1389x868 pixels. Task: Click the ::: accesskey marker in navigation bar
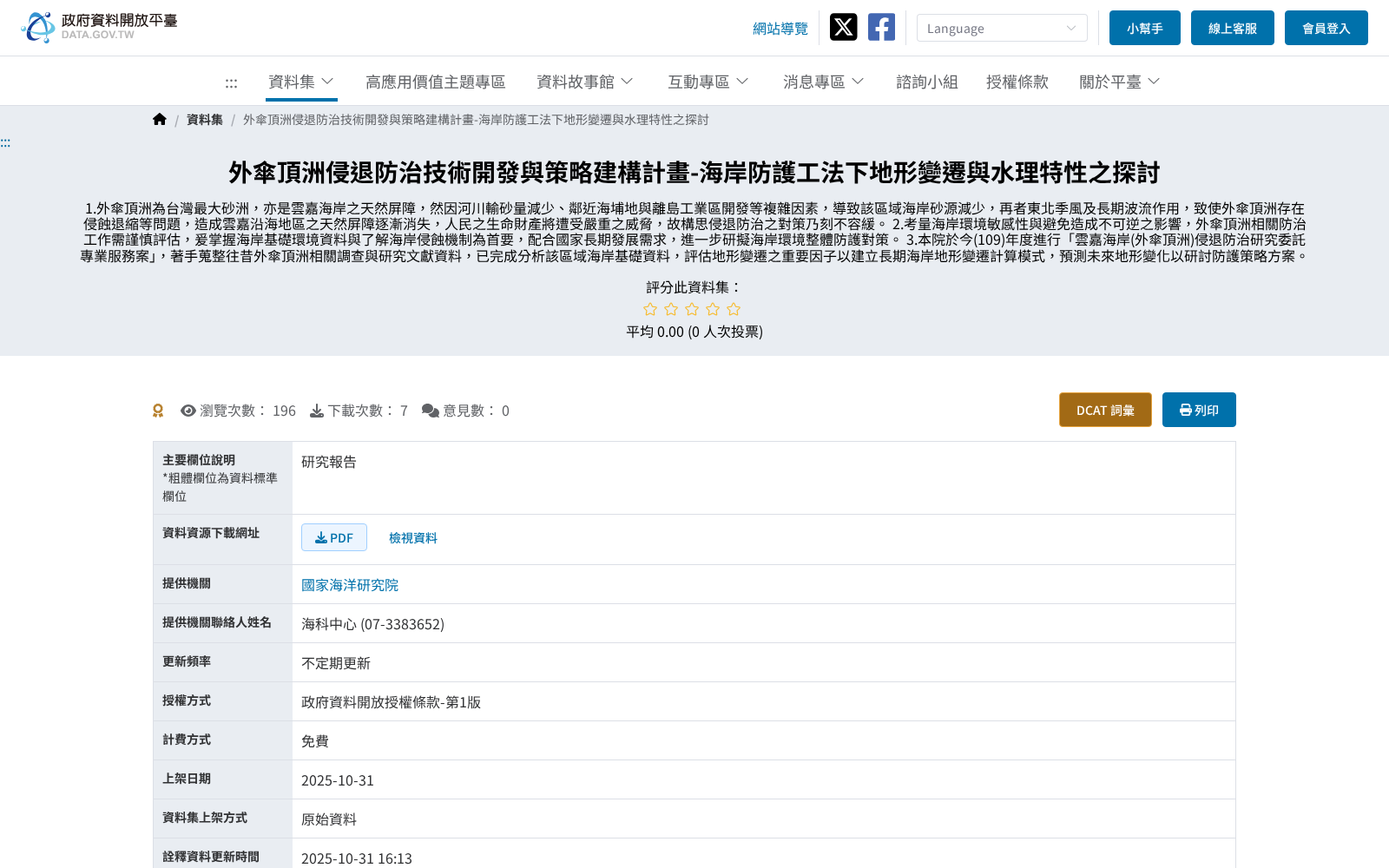pyautogui.click(x=231, y=83)
